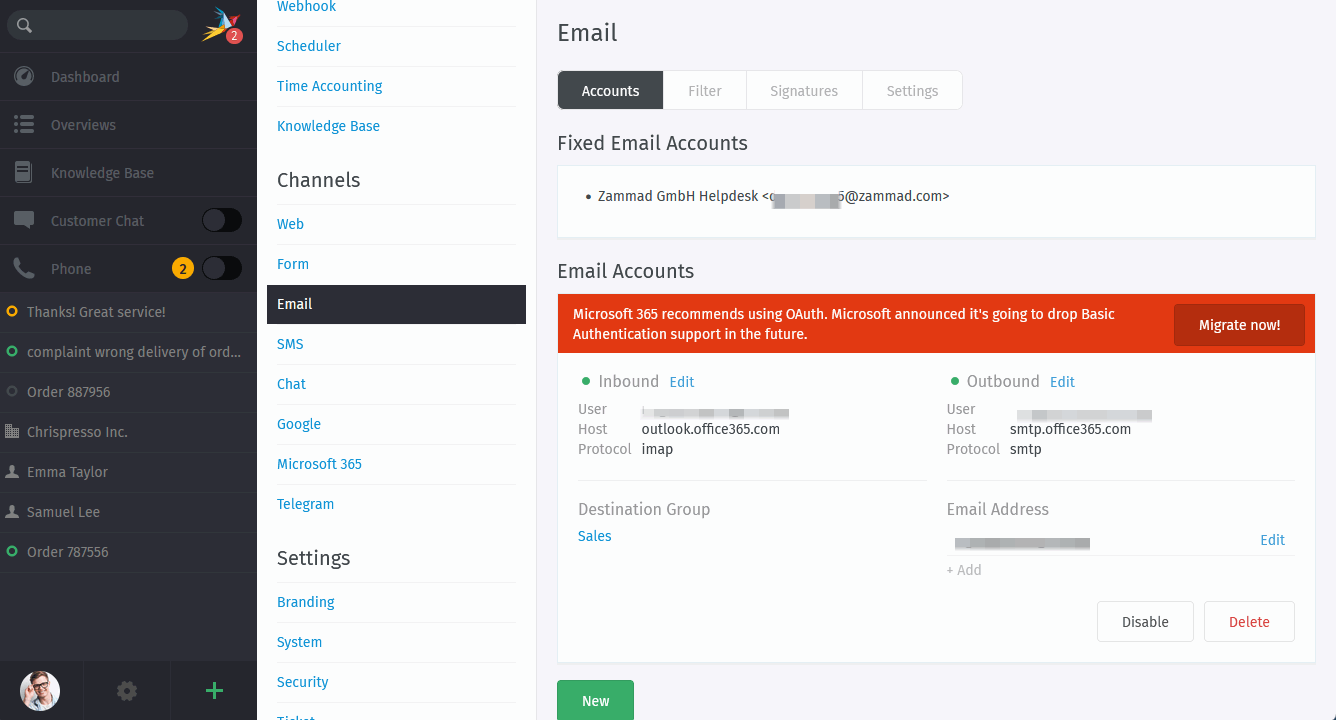Click outlook.office365.com host value

tap(710, 429)
